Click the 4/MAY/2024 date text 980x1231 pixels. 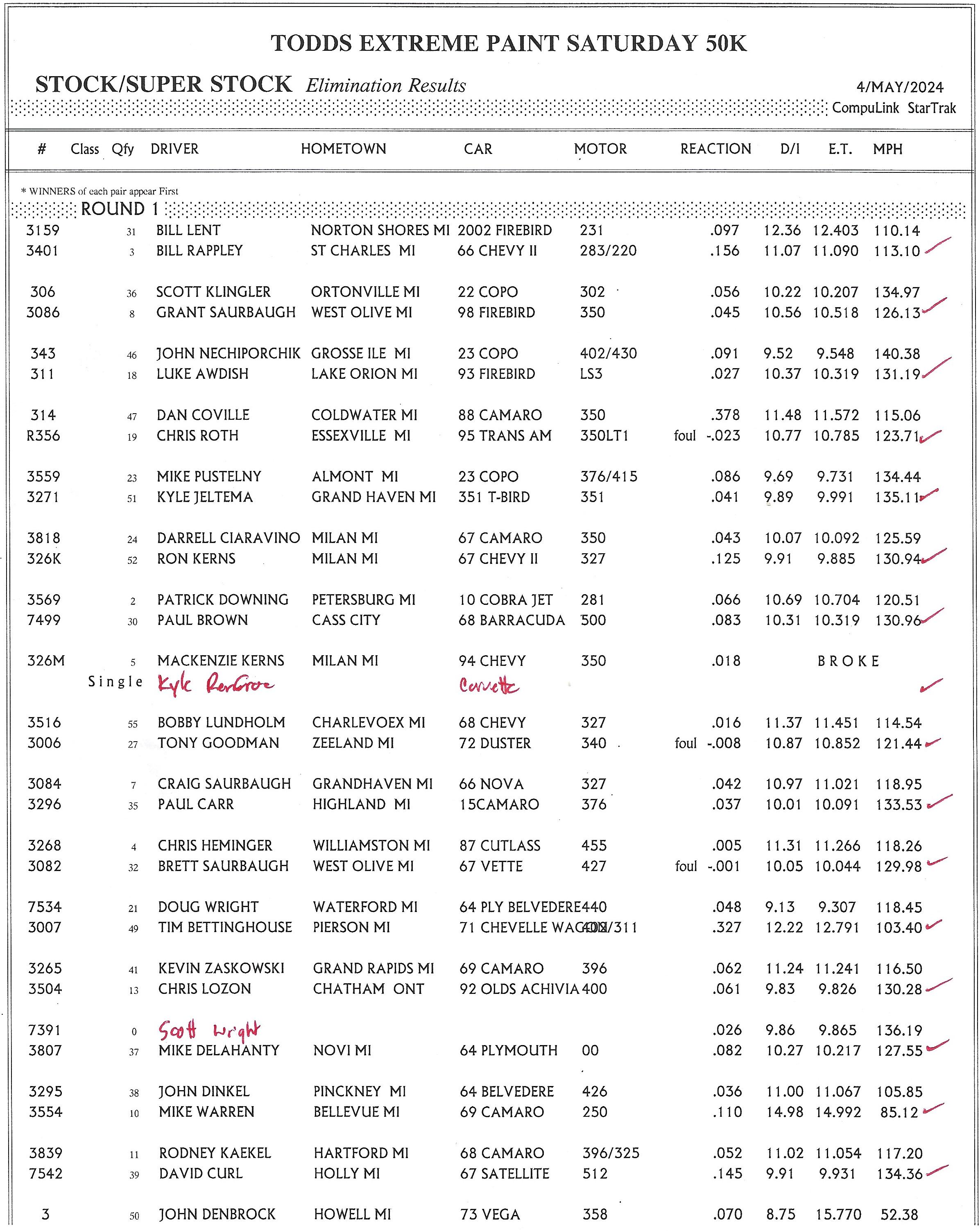[x=899, y=87]
